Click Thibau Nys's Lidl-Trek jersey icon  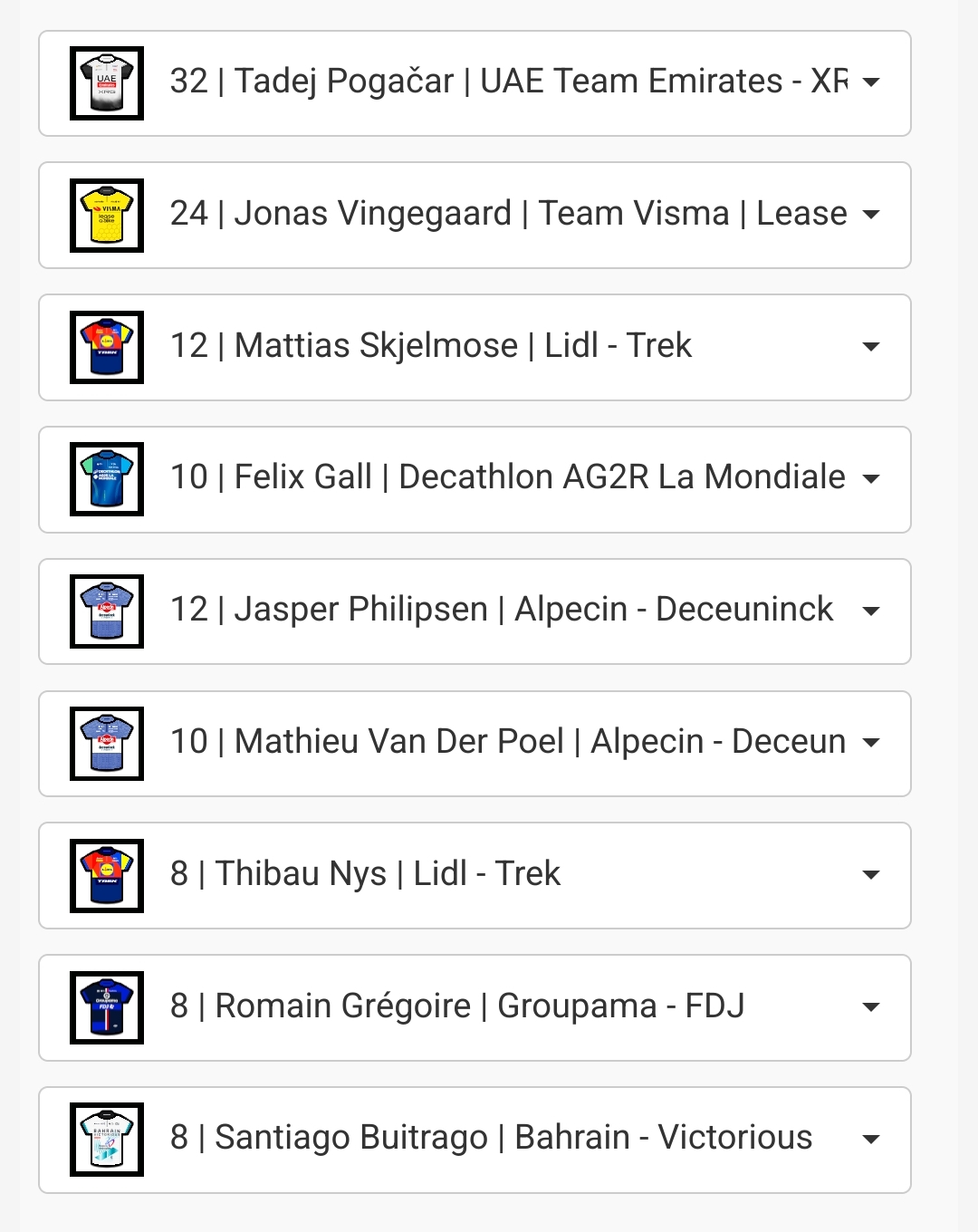point(107,876)
